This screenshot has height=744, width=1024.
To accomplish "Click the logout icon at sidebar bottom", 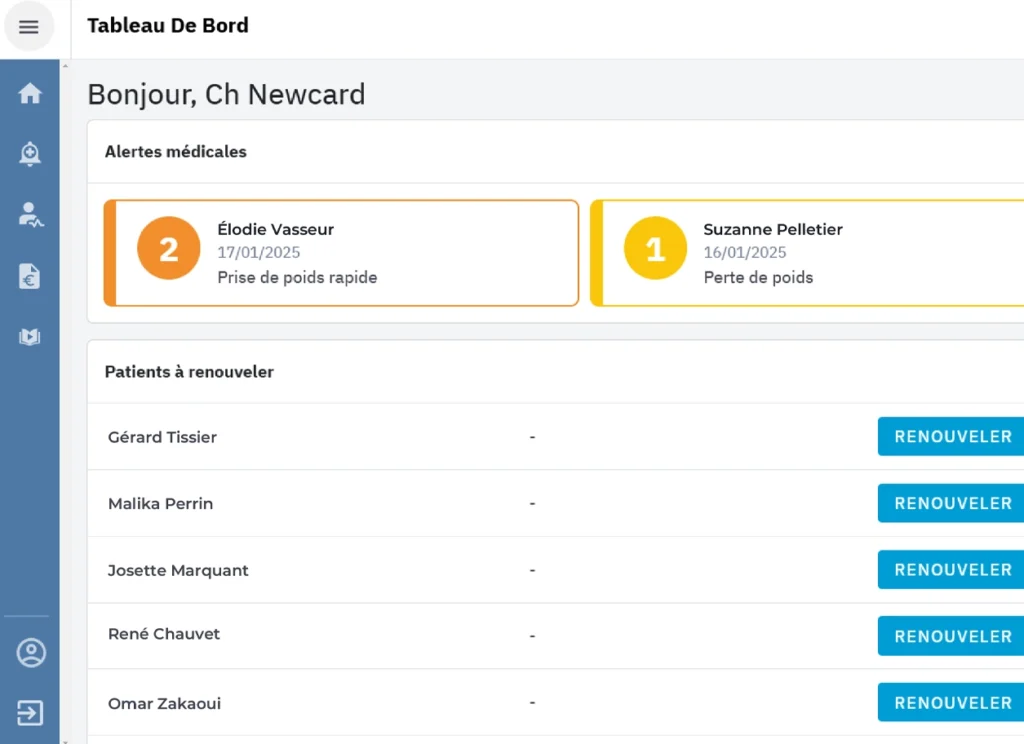I will [29, 713].
